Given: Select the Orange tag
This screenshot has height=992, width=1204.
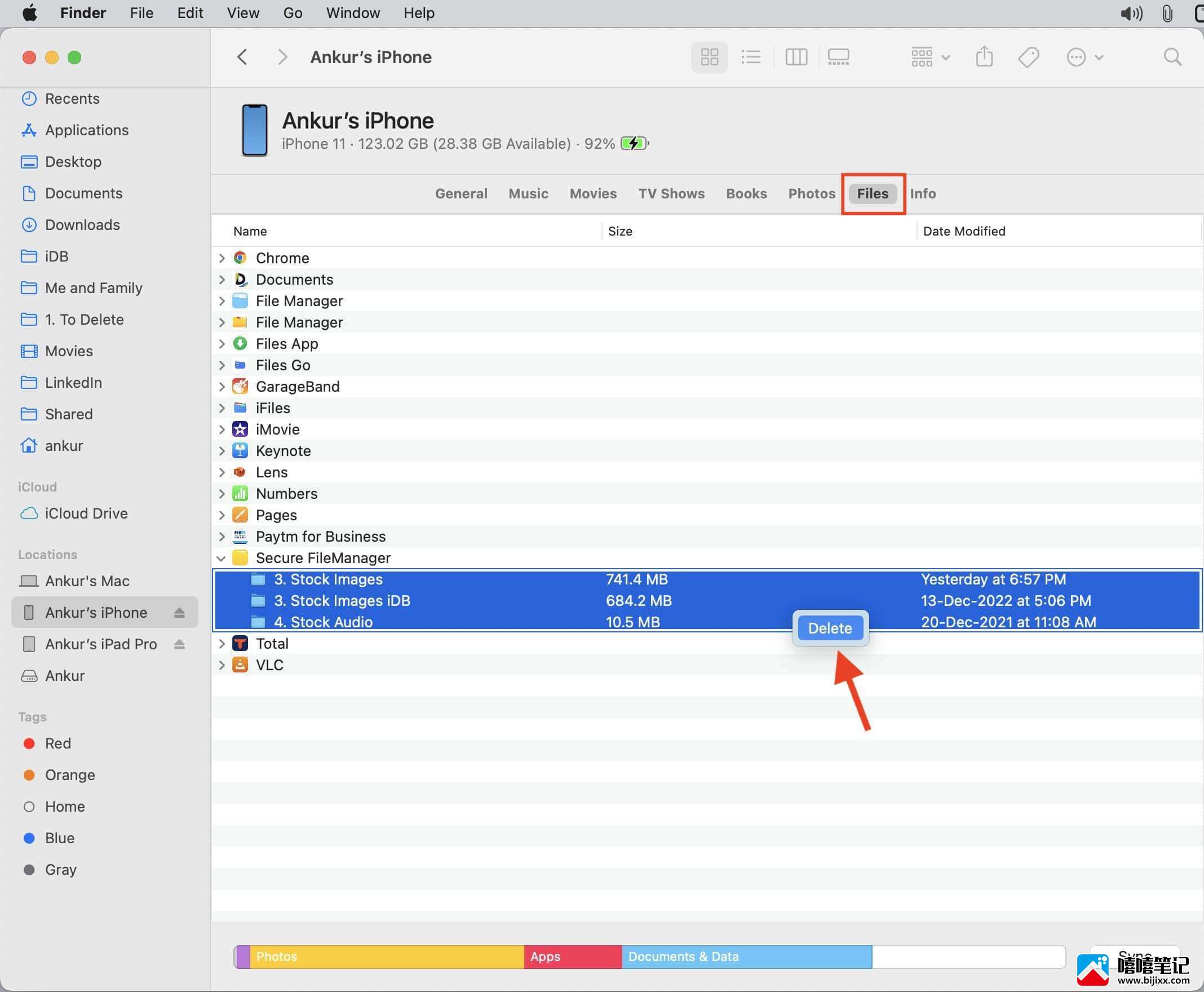Looking at the screenshot, I should [x=70, y=775].
